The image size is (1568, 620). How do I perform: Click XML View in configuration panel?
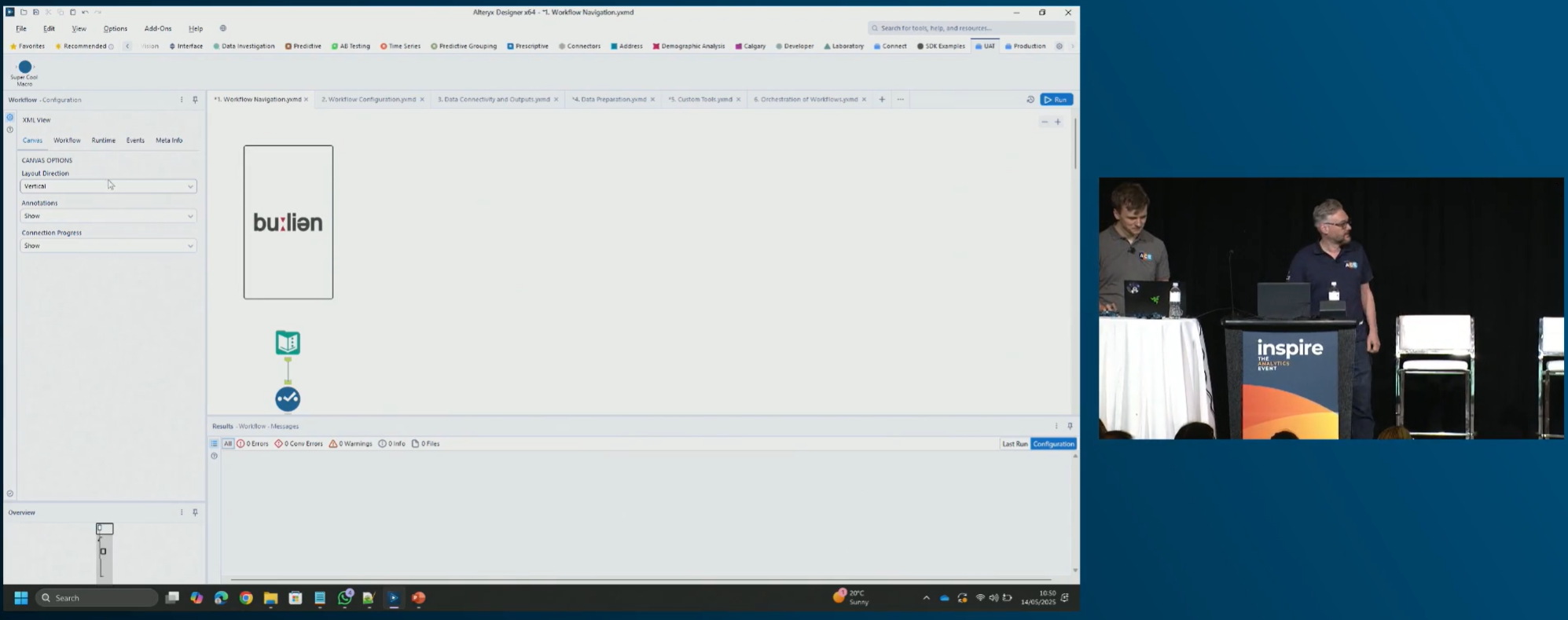click(x=37, y=120)
